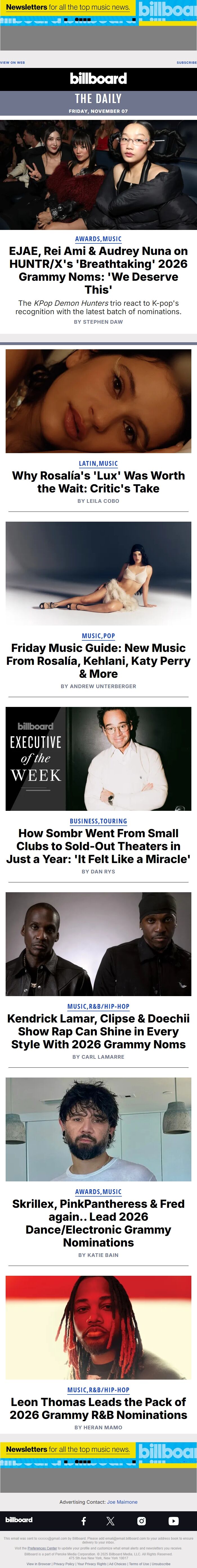
Task: Click the Joe Maimone advertising contact link
Action: [x=122, y=1502]
